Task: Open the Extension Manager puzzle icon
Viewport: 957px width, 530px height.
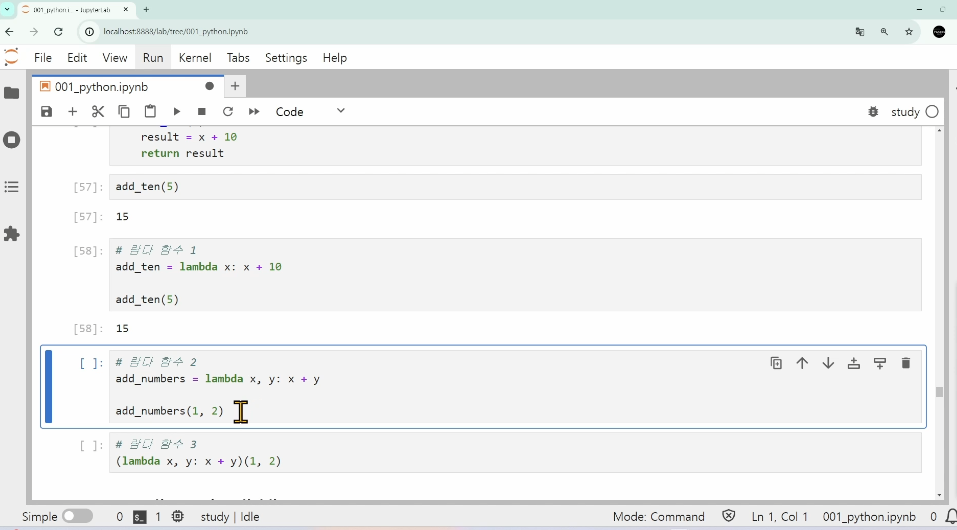Action: point(12,234)
